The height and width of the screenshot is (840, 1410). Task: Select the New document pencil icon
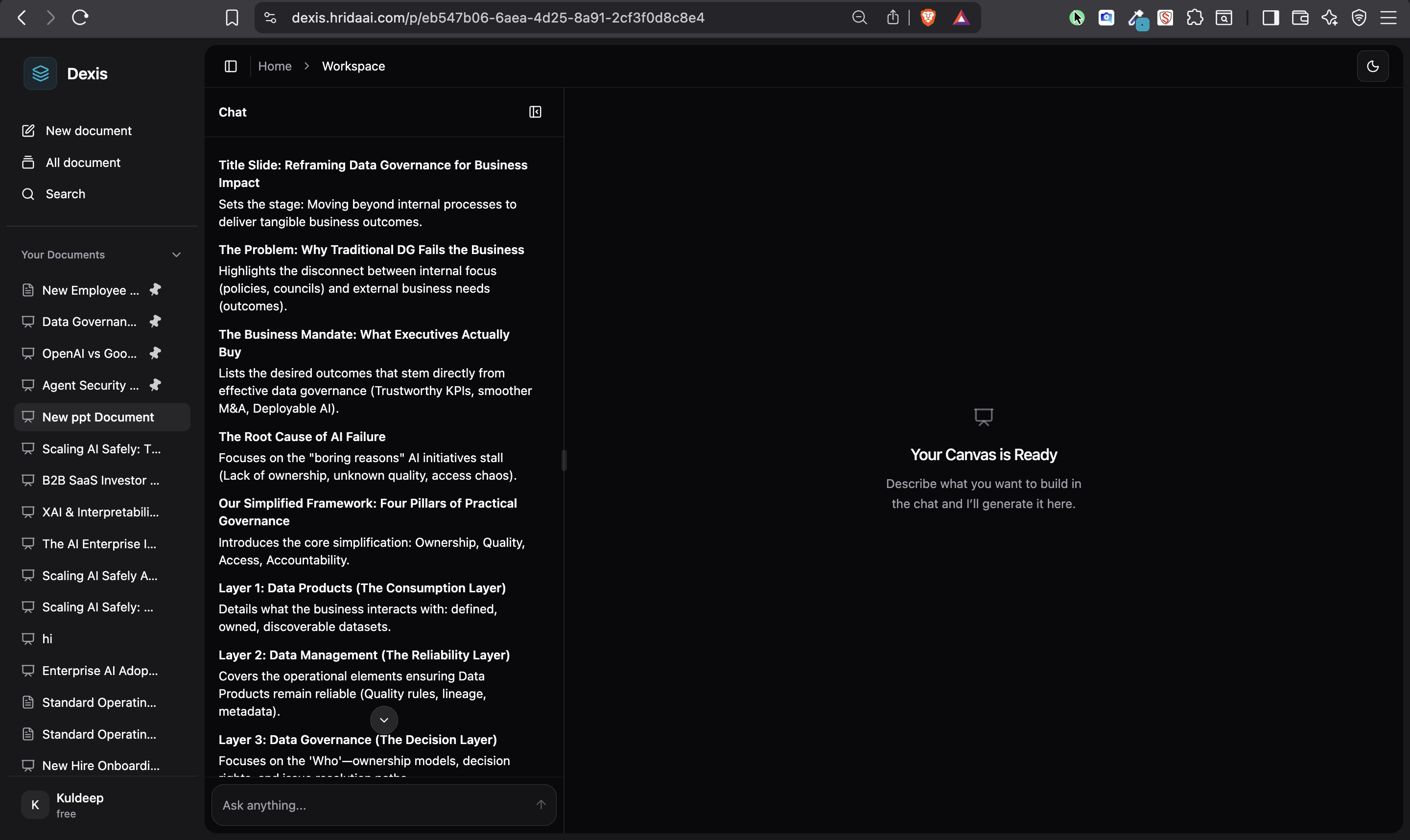[x=28, y=130]
